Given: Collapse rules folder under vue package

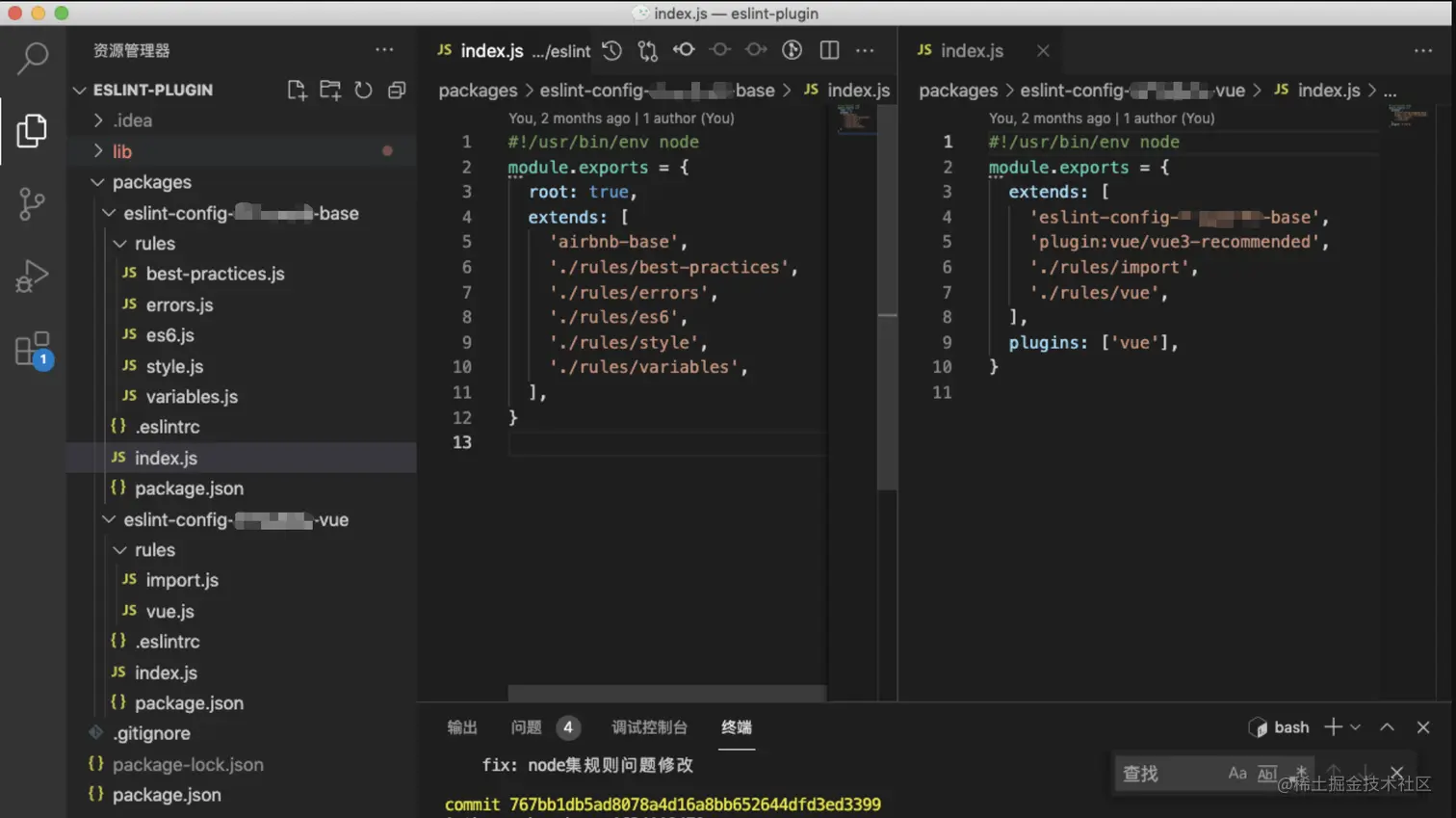Looking at the screenshot, I should [x=120, y=550].
